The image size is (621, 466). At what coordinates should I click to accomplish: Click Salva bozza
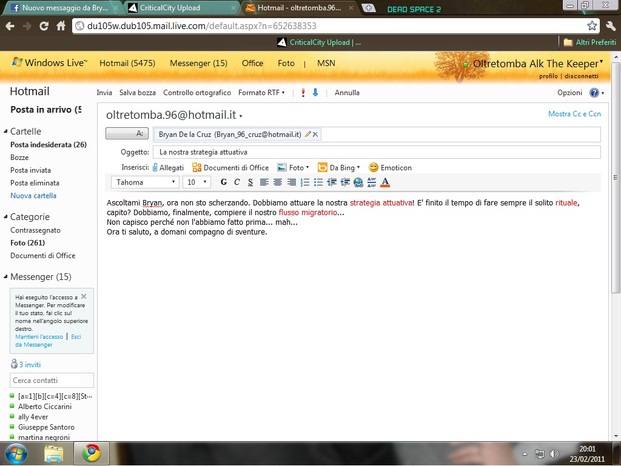[137, 93]
